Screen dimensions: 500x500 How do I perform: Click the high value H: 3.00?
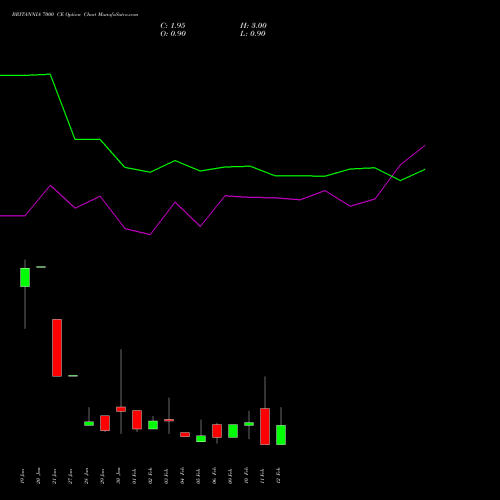(x=253, y=26)
